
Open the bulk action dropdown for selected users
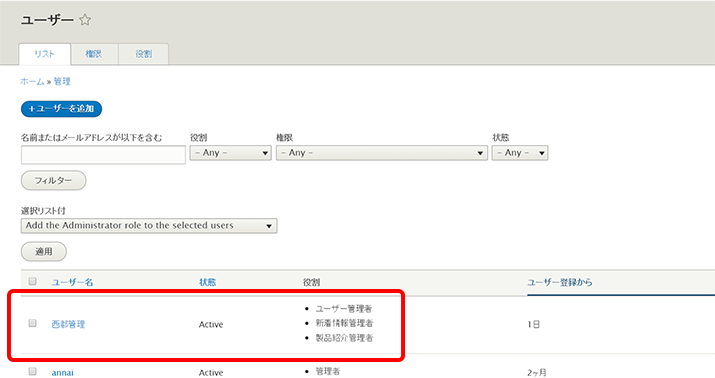point(149,226)
